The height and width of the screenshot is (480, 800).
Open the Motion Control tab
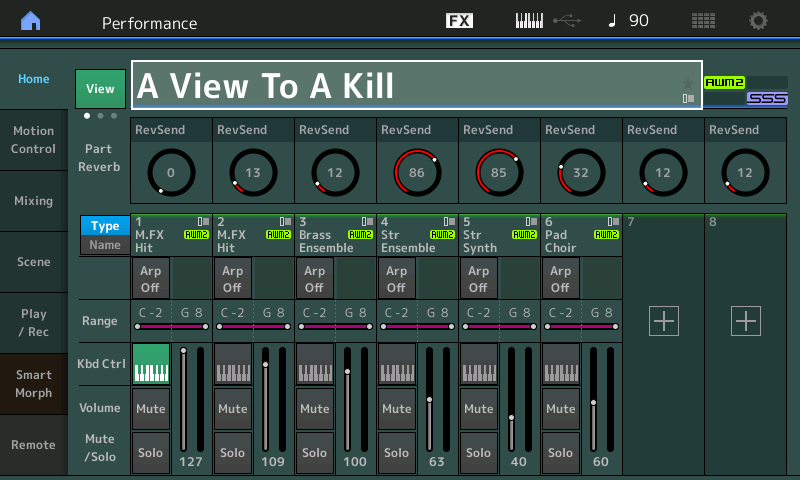[33, 140]
